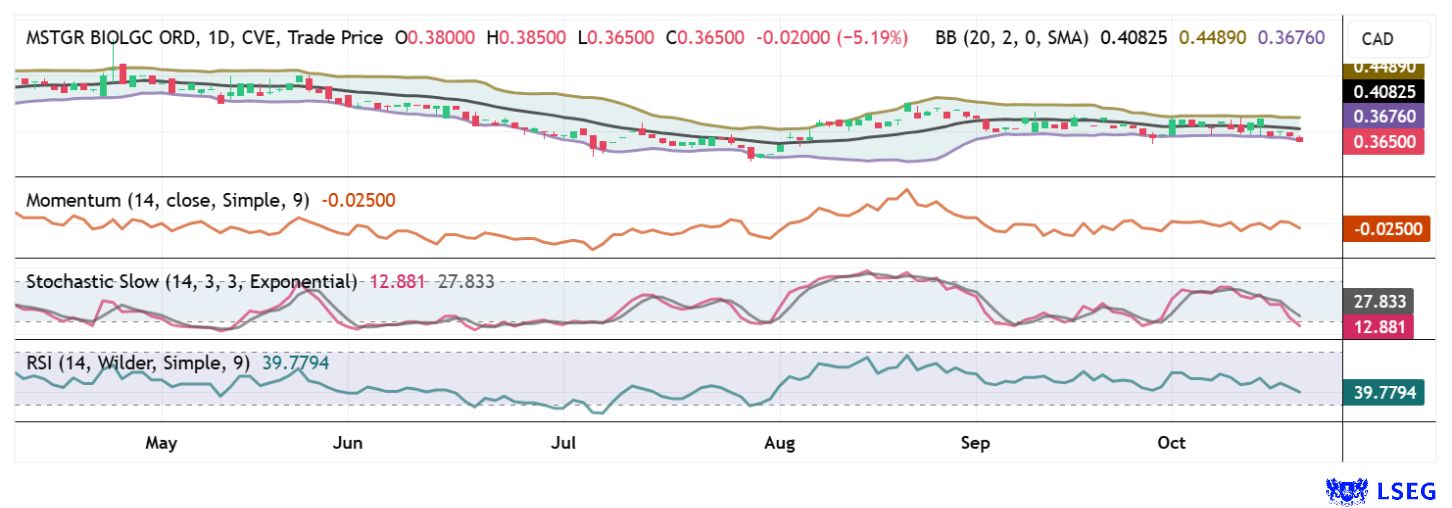Click the Jun label on time axis
This screenshot has height=508, width=1452.
(x=347, y=443)
